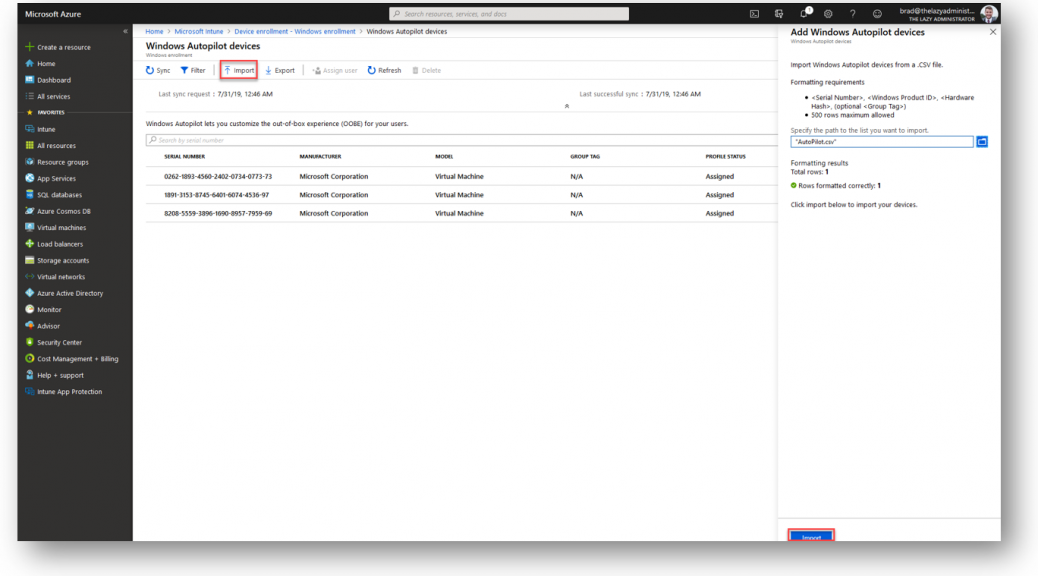Open the Filter toolbar option
Image resolution: width=1038 pixels, height=576 pixels.
(193, 70)
